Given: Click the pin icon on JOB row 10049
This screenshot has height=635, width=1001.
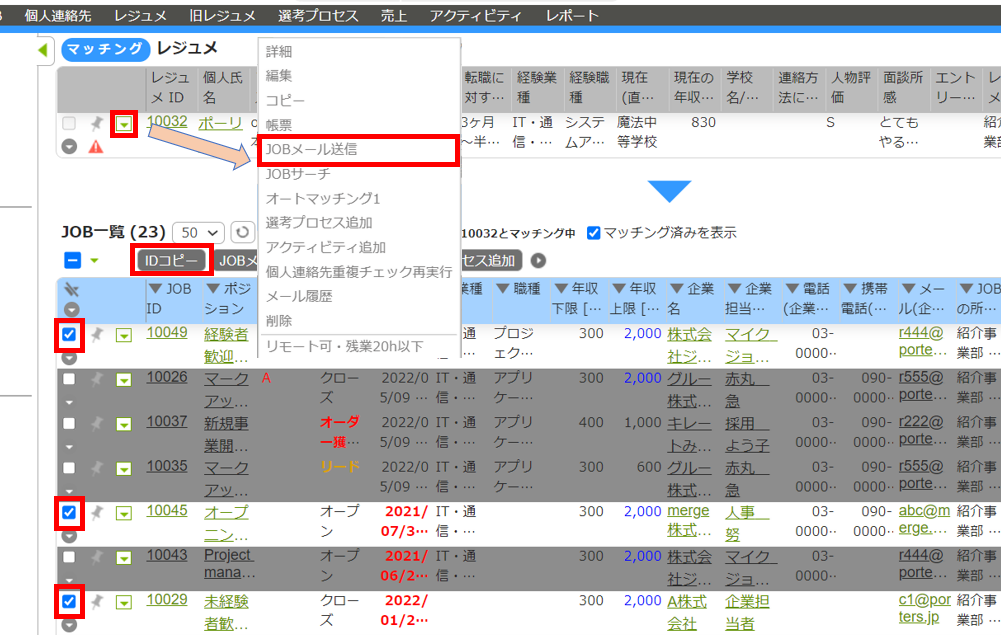Looking at the screenshot, I should 95,334.
